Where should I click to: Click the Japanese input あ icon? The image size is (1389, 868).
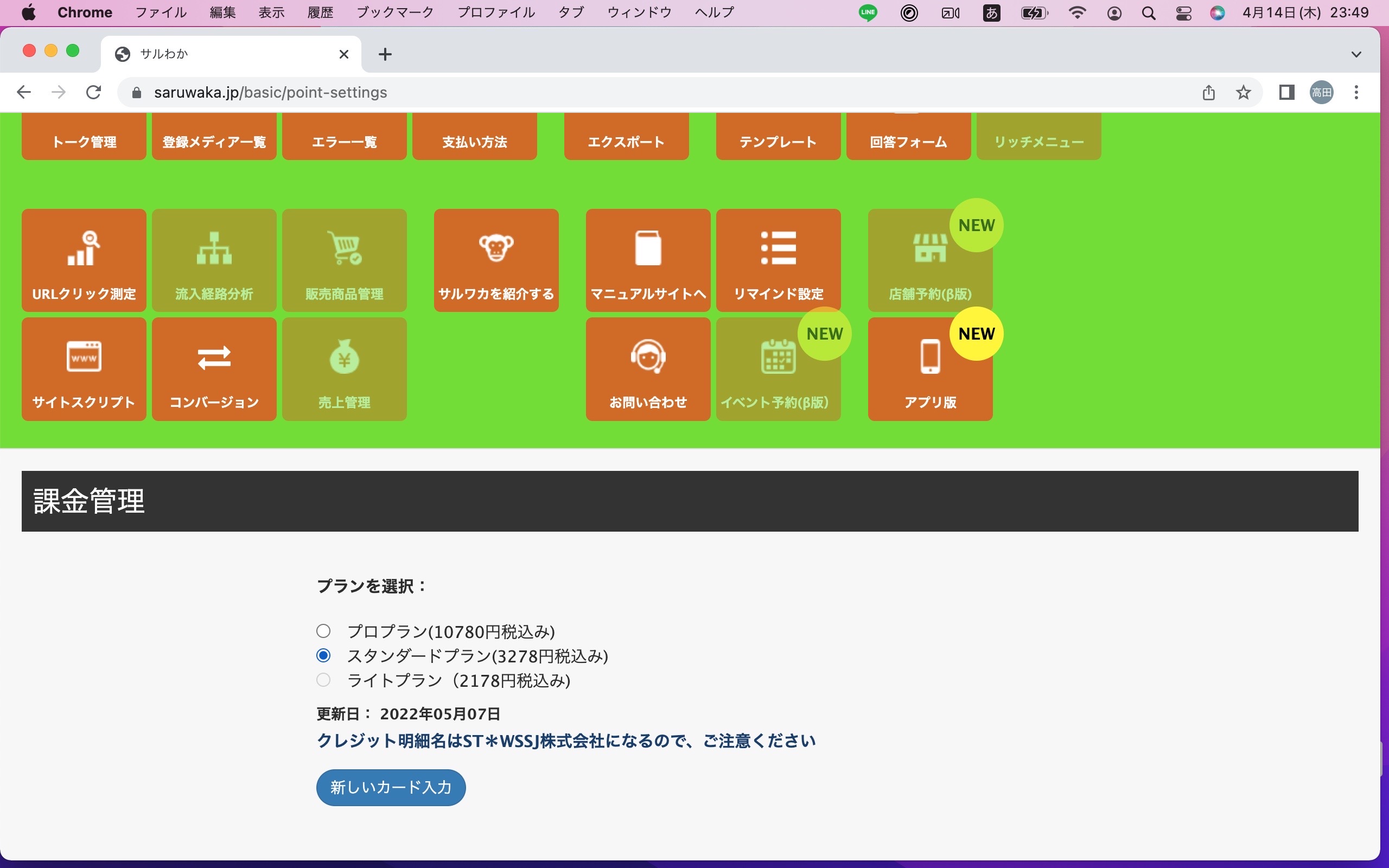[x=991, y=12]
